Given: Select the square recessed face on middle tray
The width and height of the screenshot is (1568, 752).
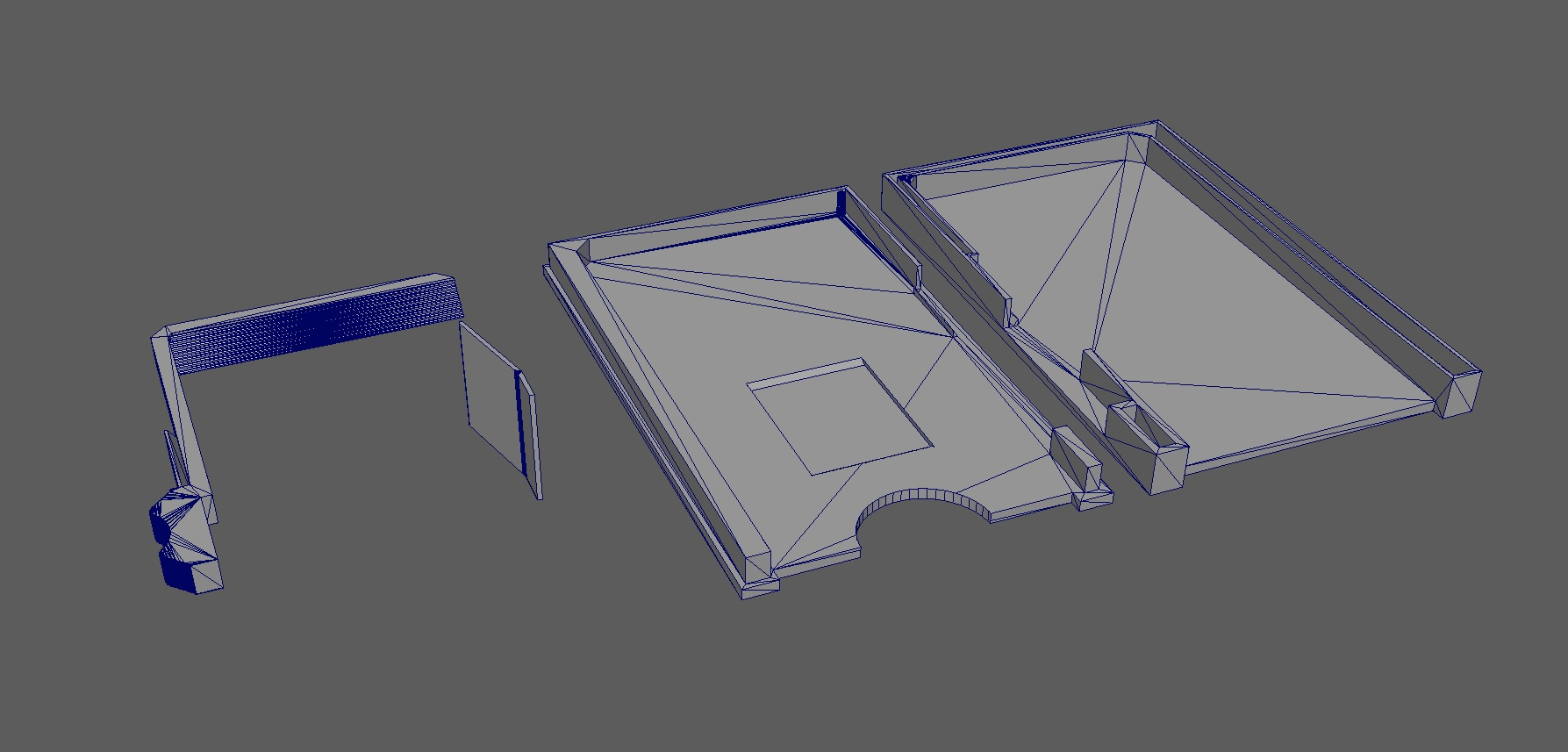Looking at the screenshot, I should point(838,416).
